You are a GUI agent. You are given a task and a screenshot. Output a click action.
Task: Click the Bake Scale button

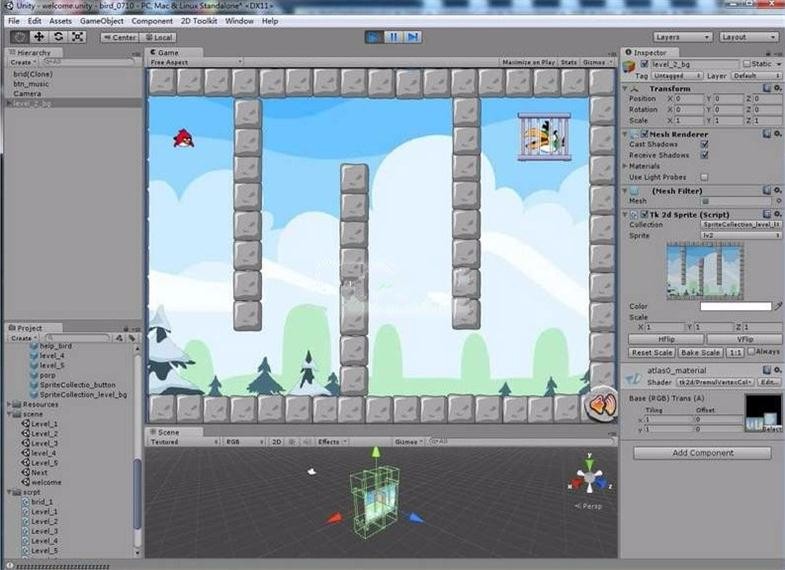point(700,353)
